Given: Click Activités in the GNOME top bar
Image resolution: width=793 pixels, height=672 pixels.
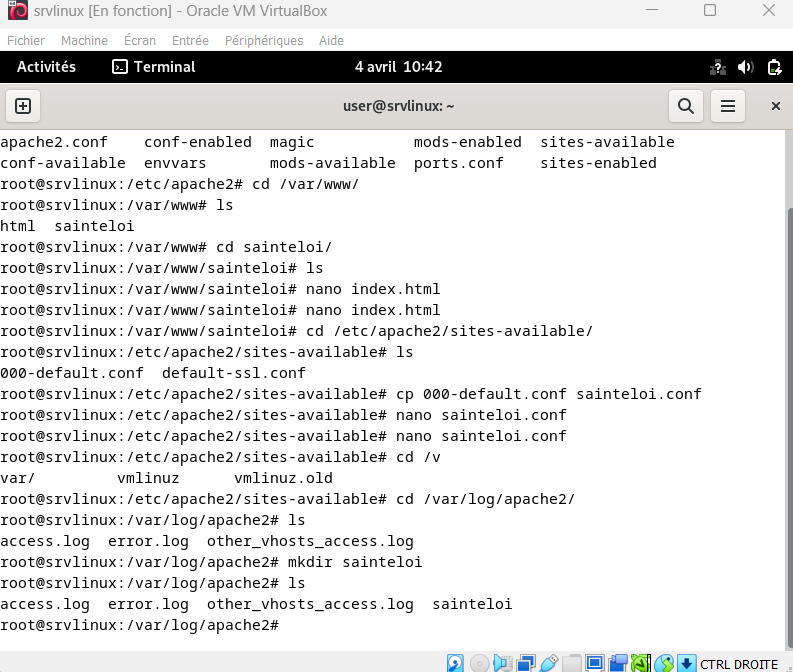Looking at the screenshot, I should 46,67.
